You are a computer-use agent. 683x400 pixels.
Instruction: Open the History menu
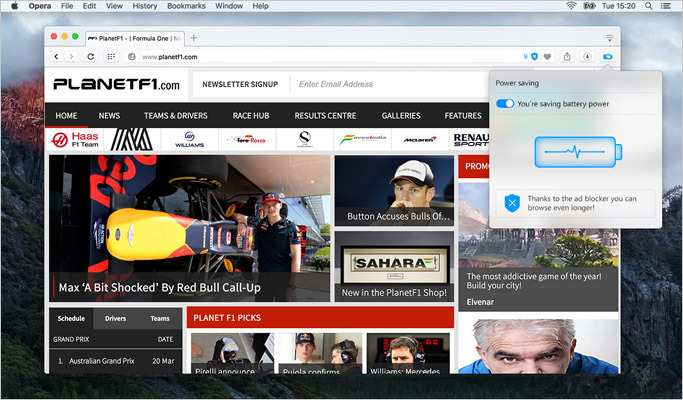click(x=145, y=6)
